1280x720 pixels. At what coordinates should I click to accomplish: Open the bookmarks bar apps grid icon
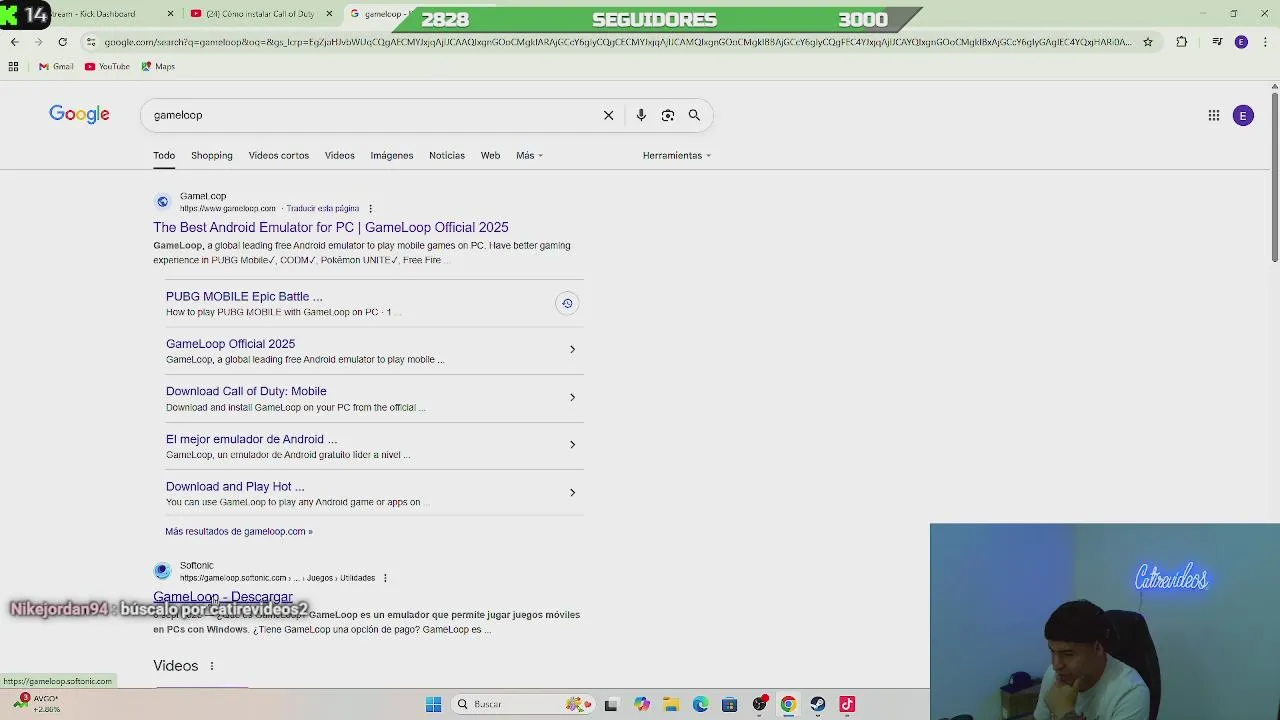(x=13, y=66)
